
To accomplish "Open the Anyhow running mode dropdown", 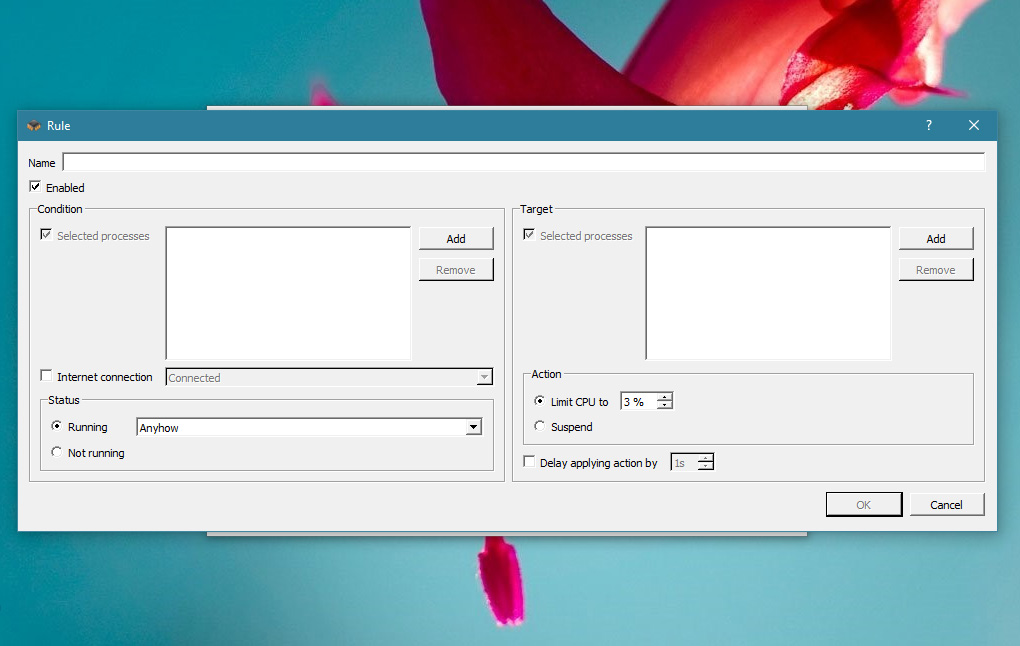I will click(473, 428).
